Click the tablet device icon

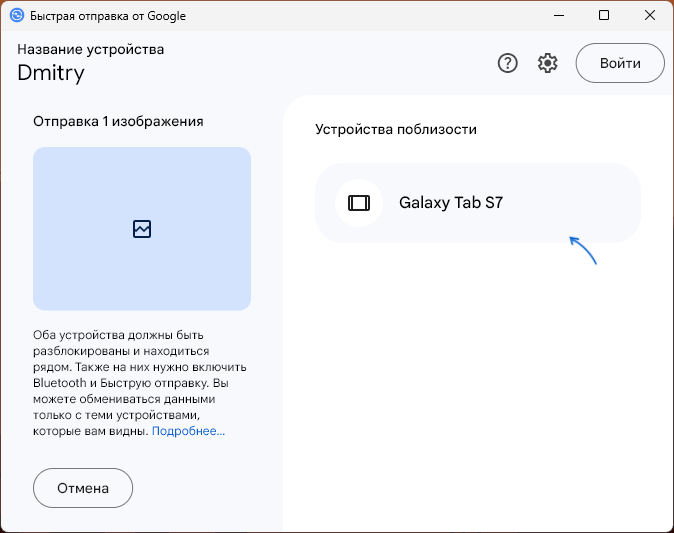(x=359, y=203)
